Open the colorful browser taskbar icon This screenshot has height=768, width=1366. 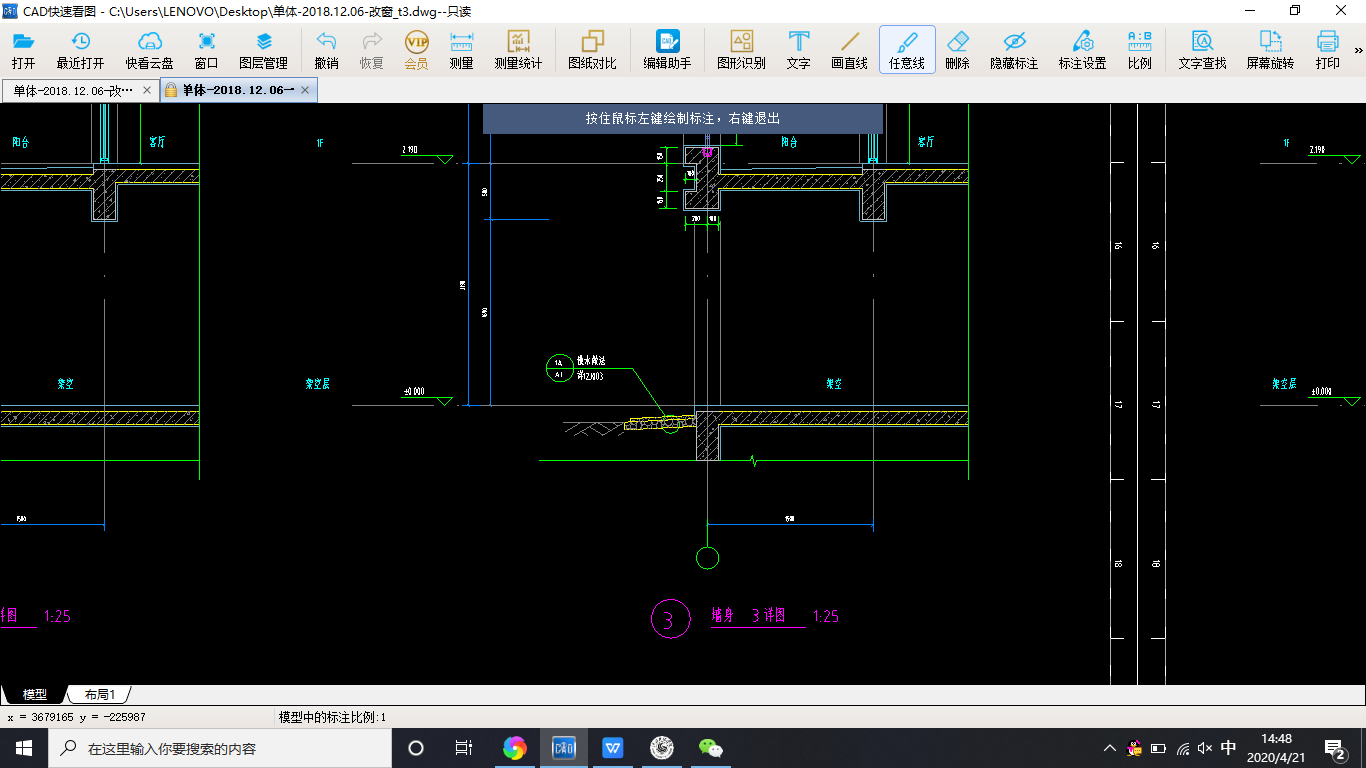pos(514,747)
